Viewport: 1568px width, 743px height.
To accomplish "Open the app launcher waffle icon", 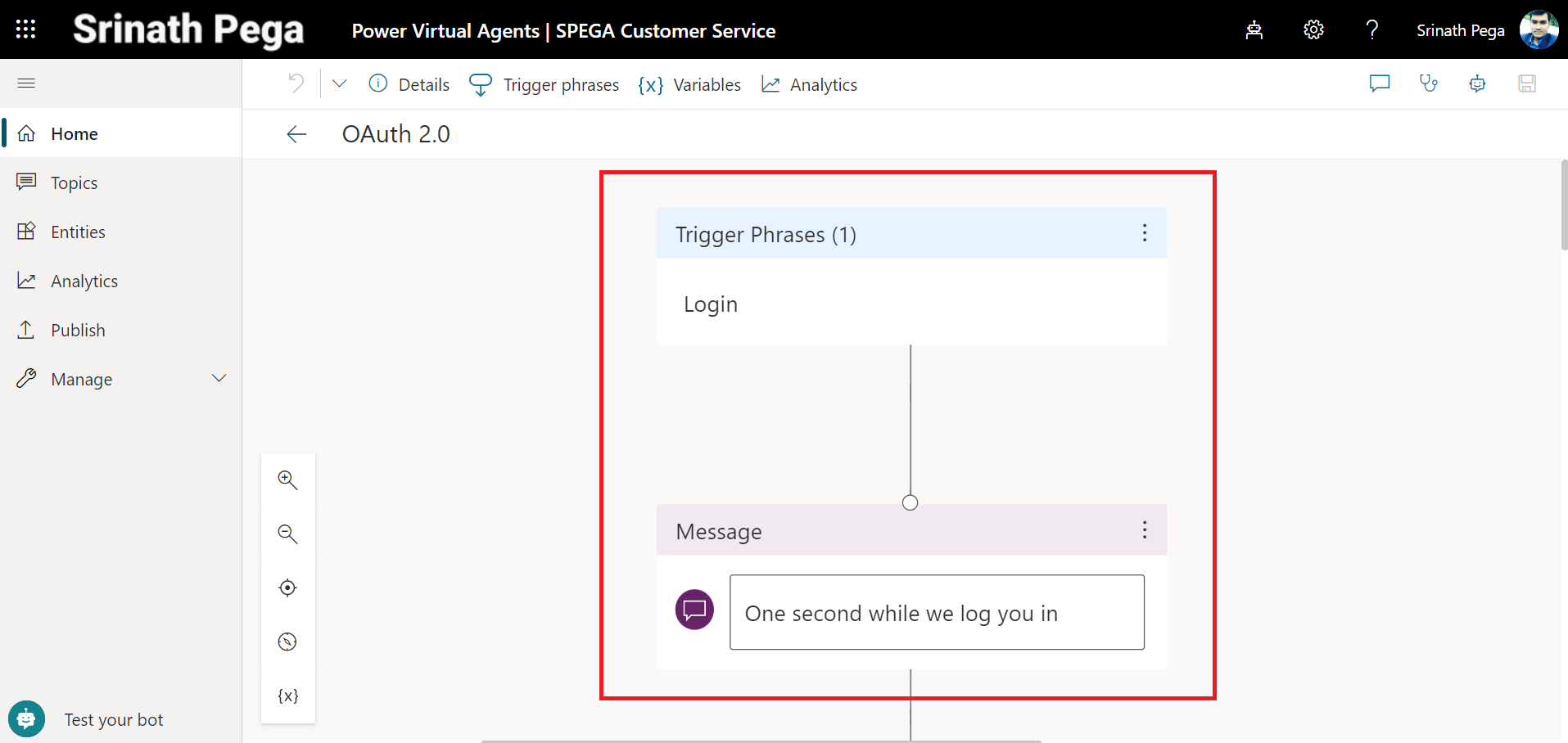I will (x=25, y=29).
